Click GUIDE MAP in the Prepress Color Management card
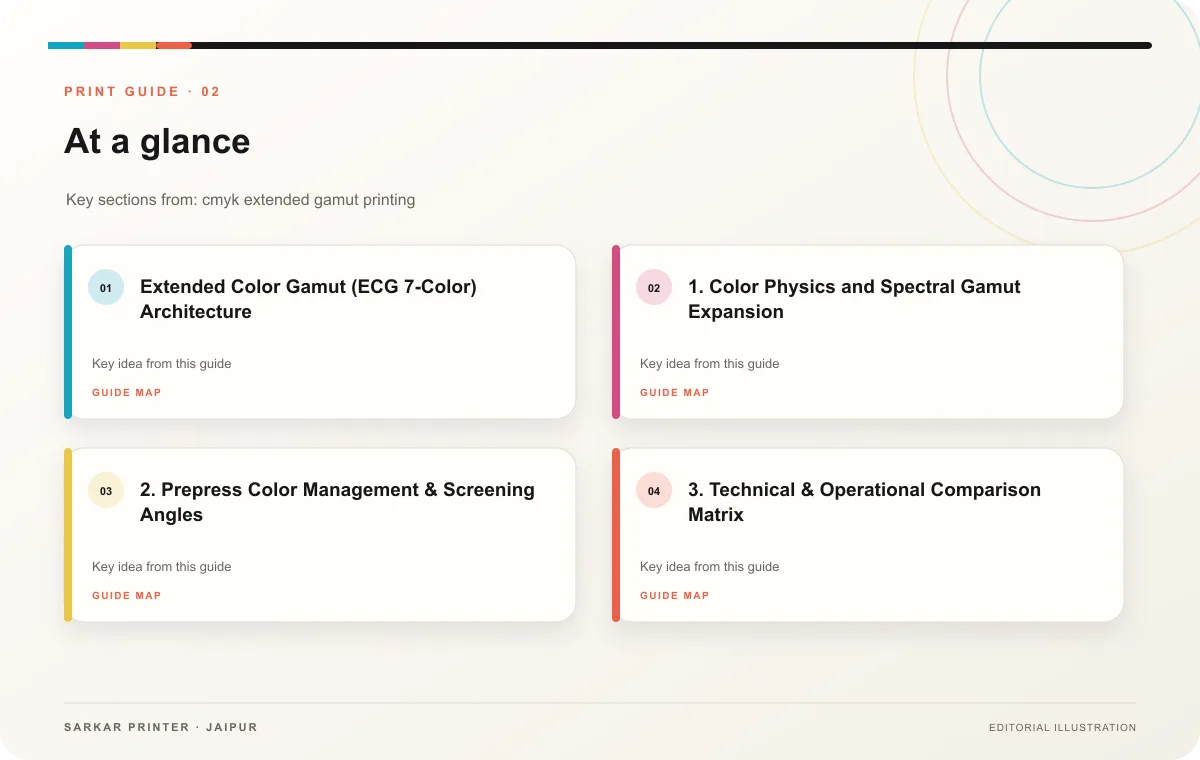1200x760 pixels. pyautogui.click(x=127, y=596)
